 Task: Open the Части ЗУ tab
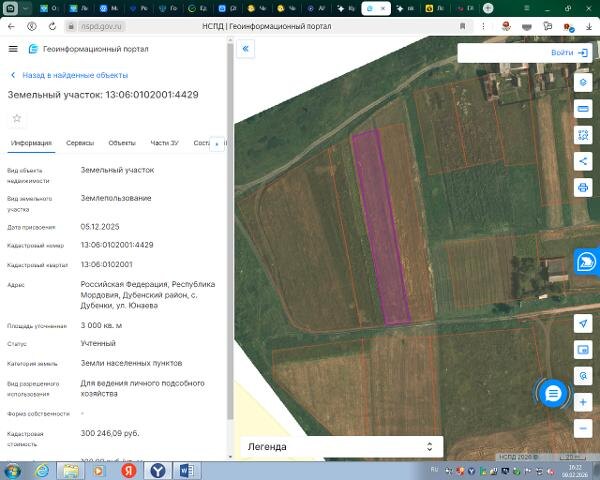click(165, 143)
